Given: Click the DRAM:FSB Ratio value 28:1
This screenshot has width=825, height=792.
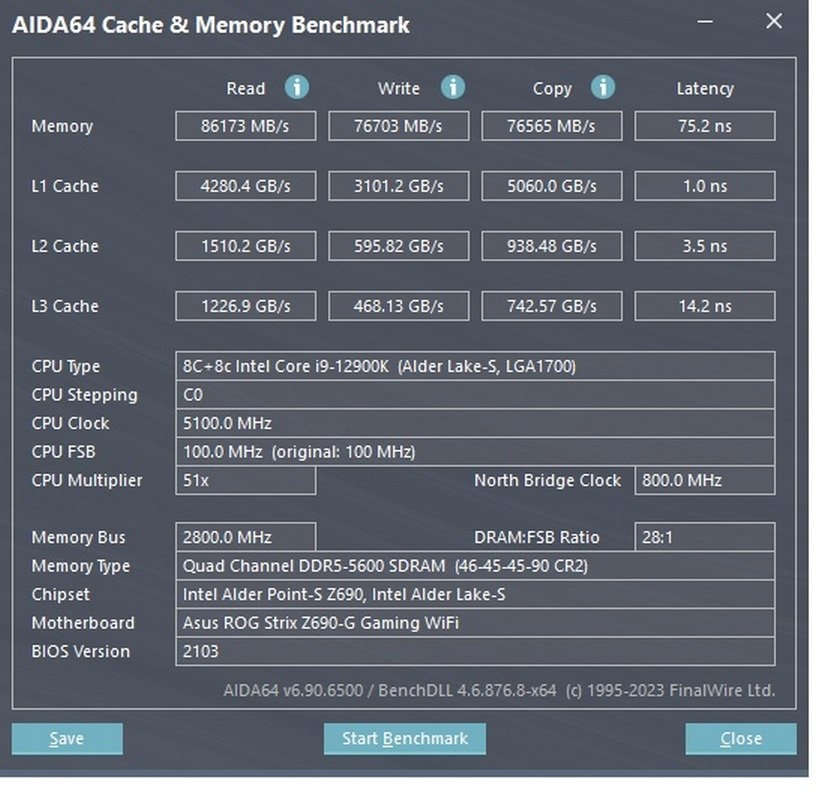Looking at the screenshot, I should point(705,537).
